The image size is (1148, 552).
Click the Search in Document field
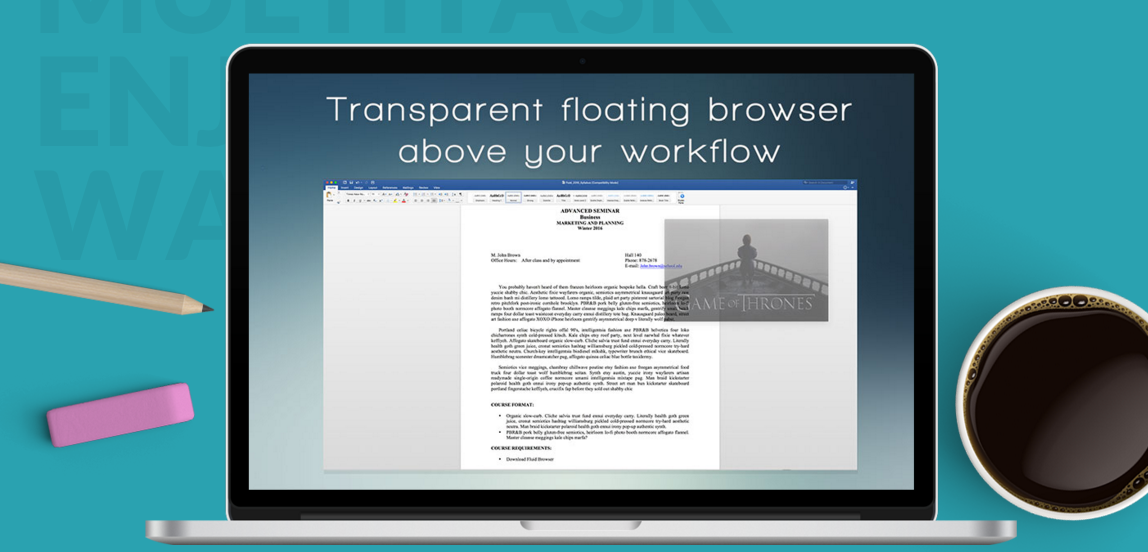point(826,182)
